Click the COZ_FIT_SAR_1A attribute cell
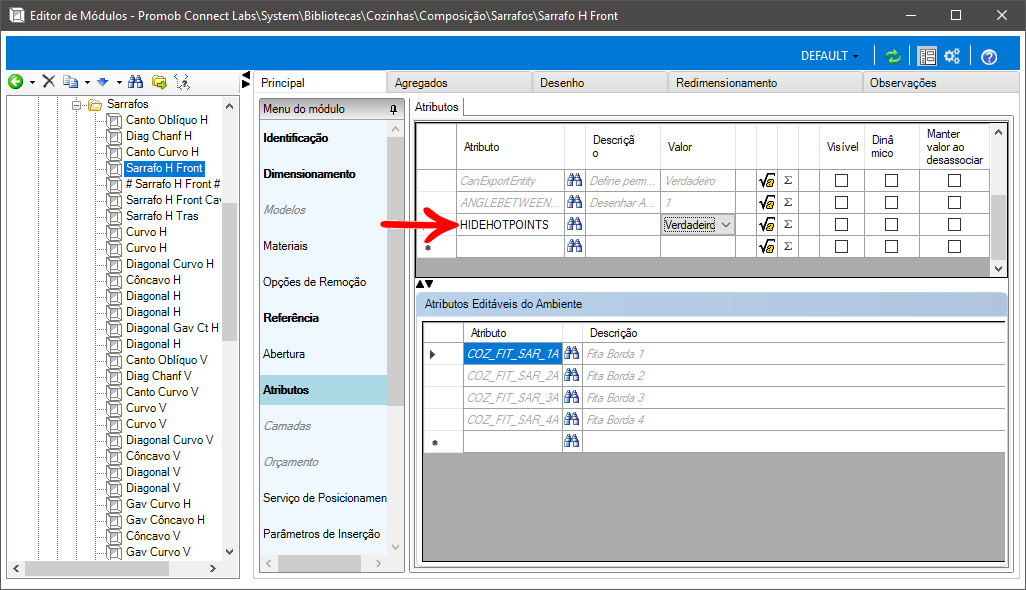This screenshot has width=1026, height=590. pos(512,354)
